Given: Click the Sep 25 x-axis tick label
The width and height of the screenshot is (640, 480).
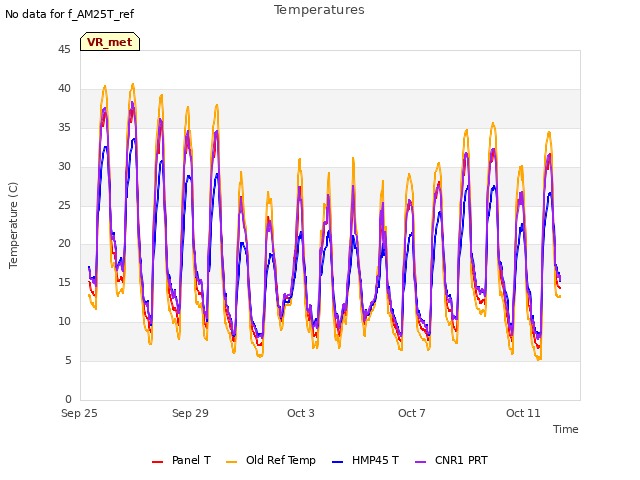Looking at the screenshot, I should click(x=79, y=413).
